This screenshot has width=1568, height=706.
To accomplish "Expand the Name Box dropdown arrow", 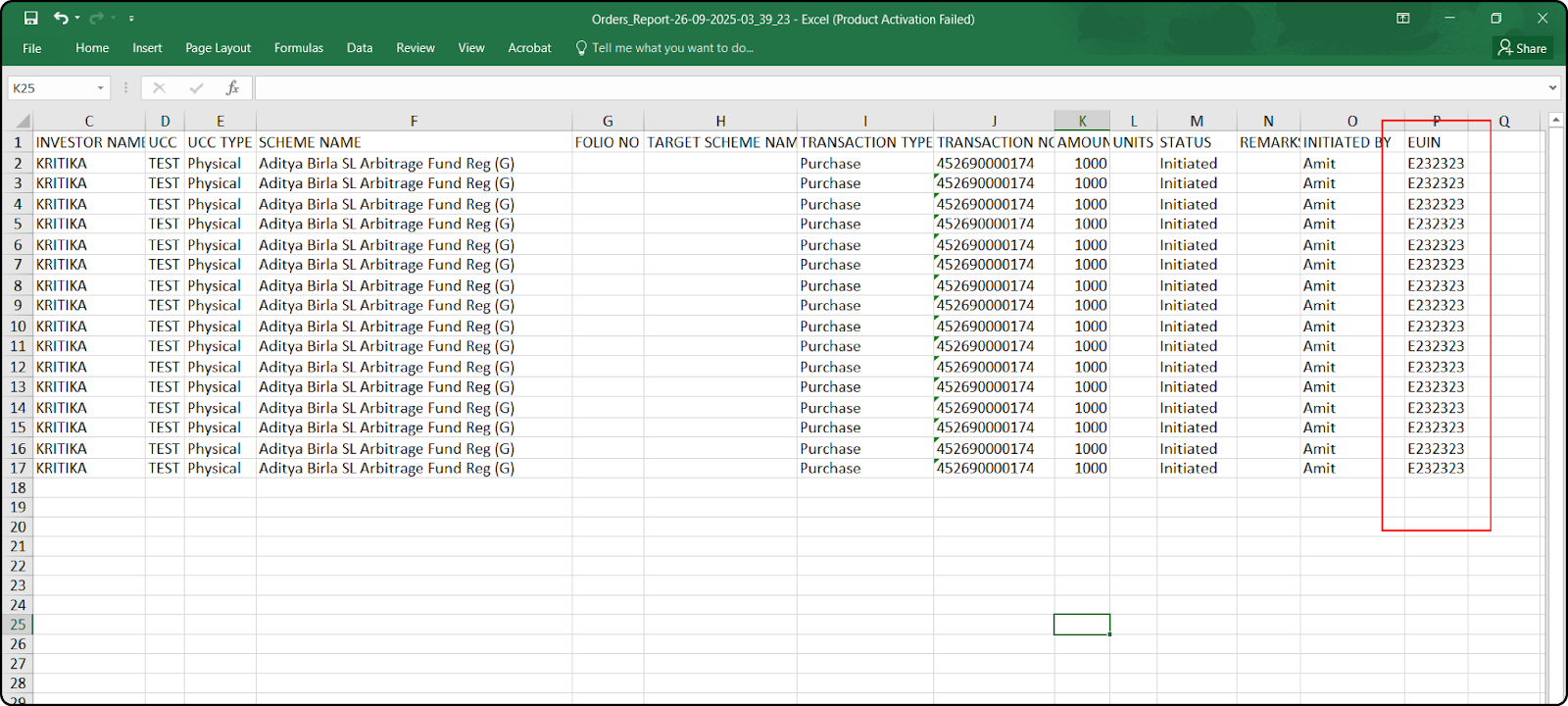I will coord(100,88).
